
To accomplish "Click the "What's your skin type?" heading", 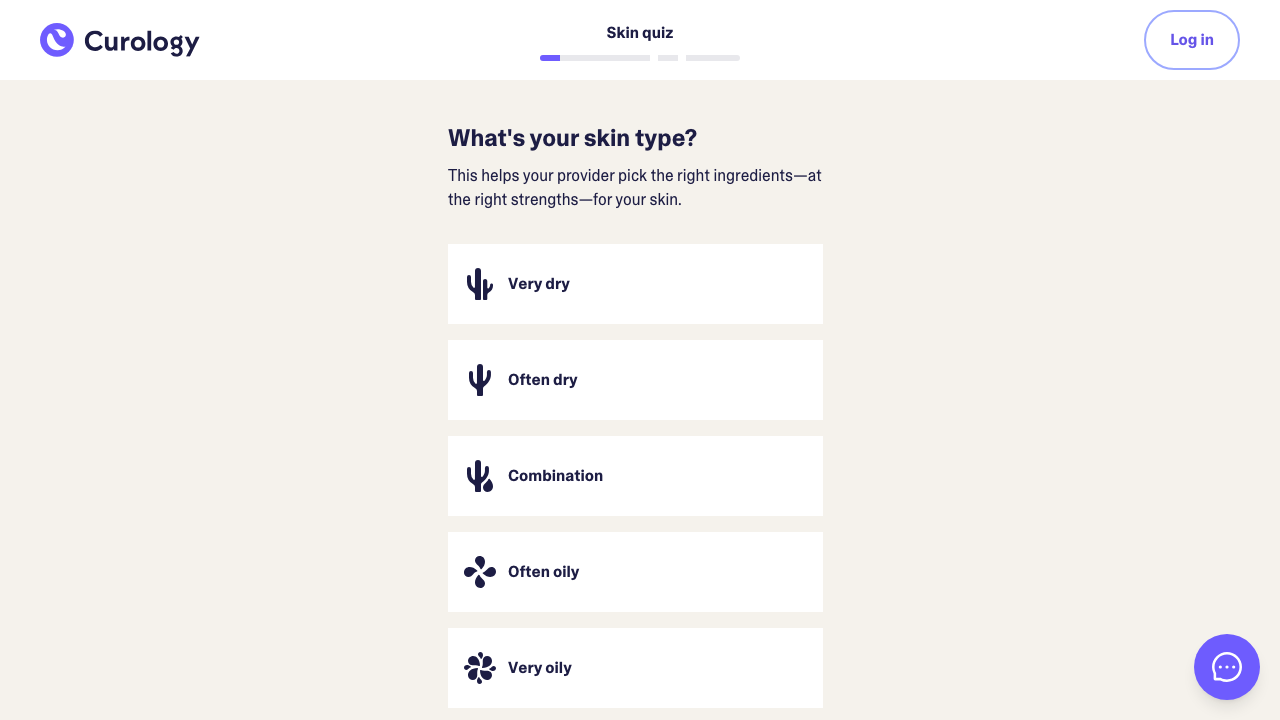I will point(572,138).
